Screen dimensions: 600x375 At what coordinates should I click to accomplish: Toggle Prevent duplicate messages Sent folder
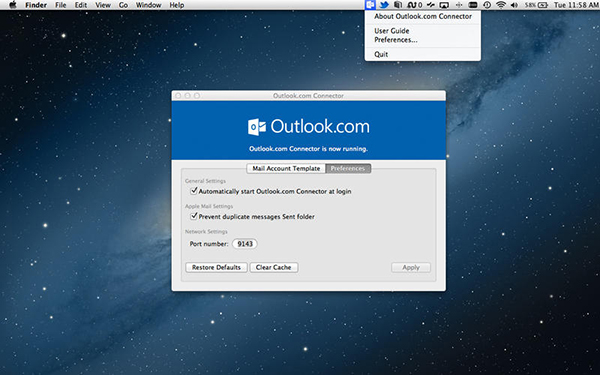pyautogui.click(x=194, y=216)
